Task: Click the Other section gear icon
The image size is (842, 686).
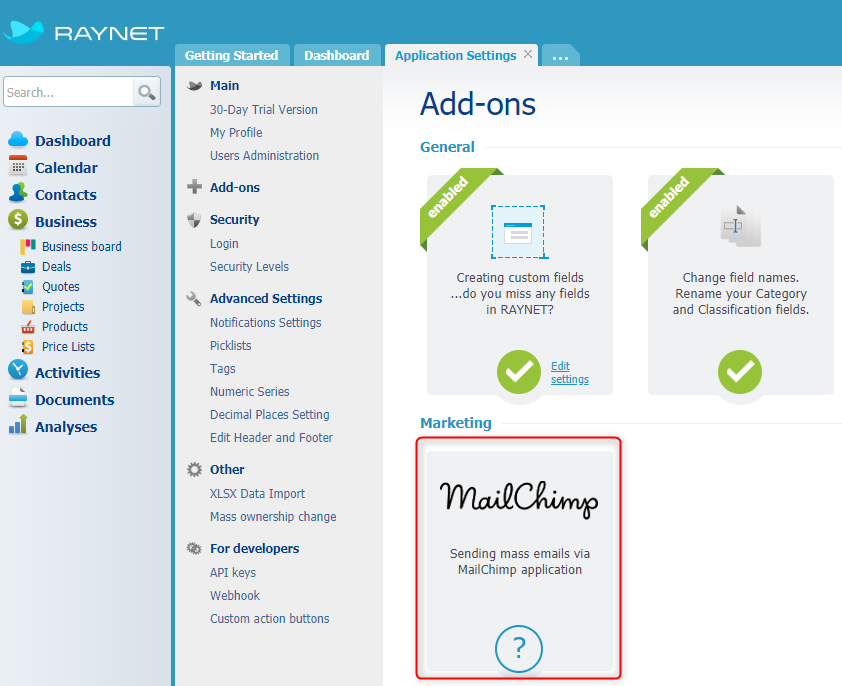Action: [x=194, y=470]
